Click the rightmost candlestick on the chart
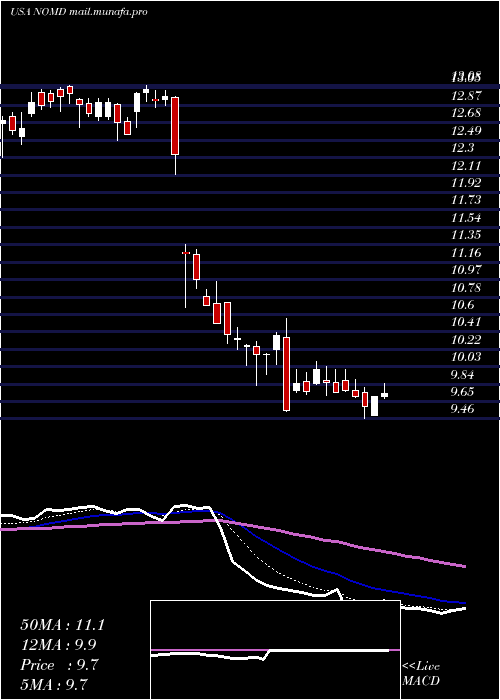 384,391
